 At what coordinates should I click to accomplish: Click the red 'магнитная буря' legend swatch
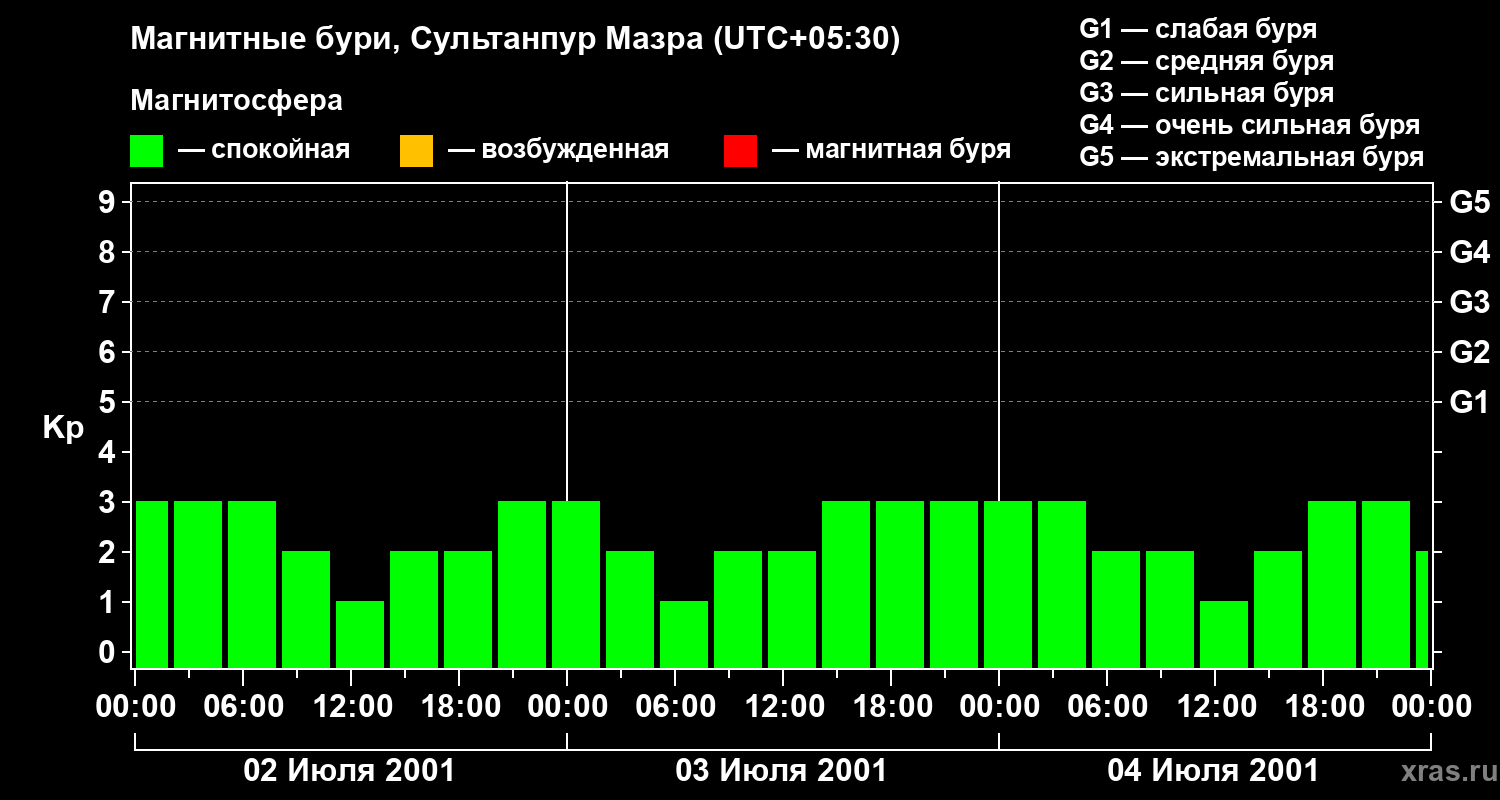coord(740,151)
